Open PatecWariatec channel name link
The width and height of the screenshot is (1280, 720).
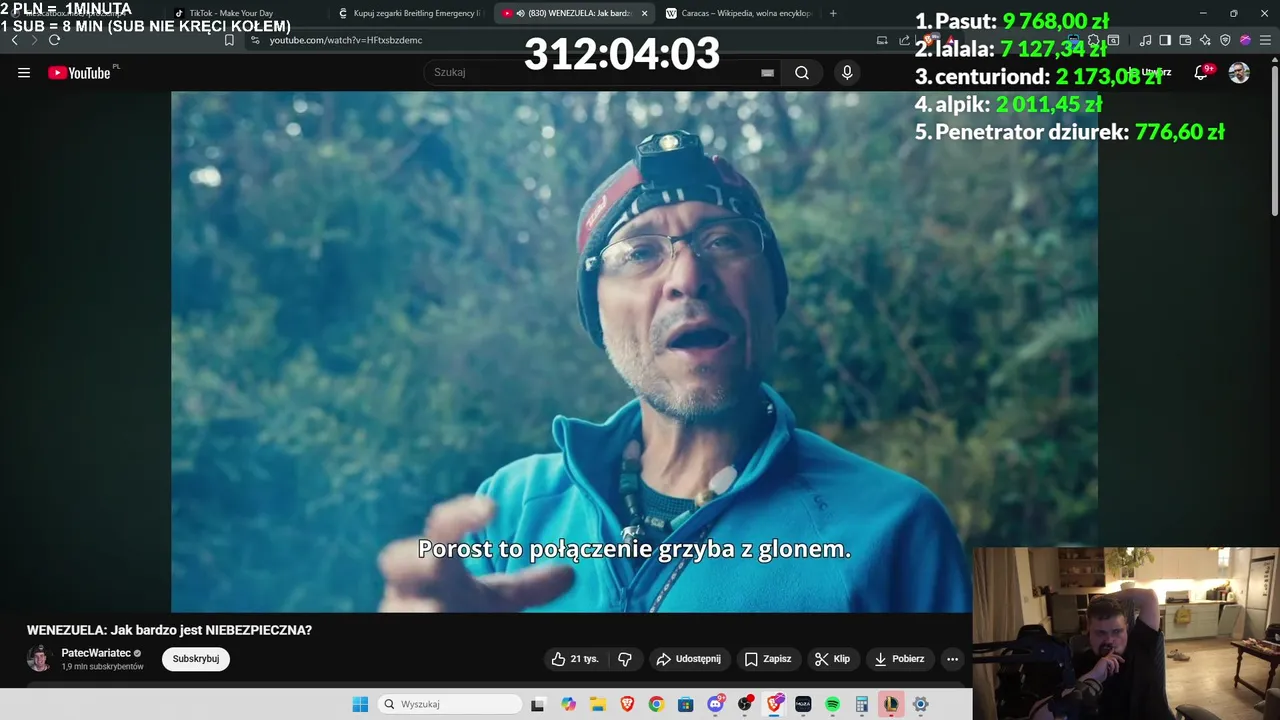pos(96,653)
